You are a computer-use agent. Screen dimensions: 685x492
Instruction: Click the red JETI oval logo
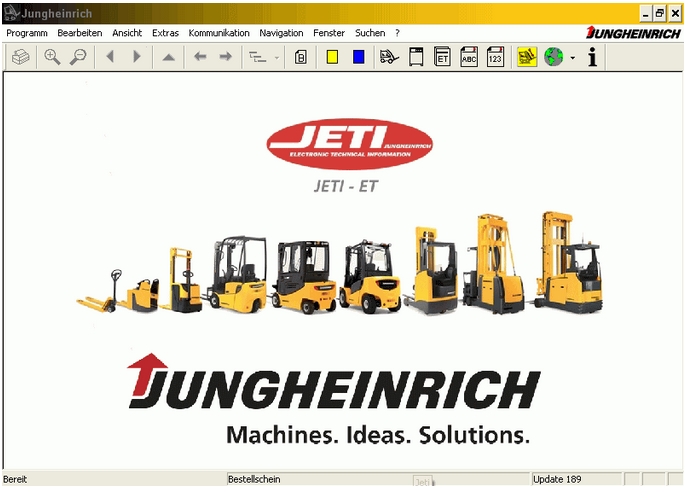pos(349,144)
